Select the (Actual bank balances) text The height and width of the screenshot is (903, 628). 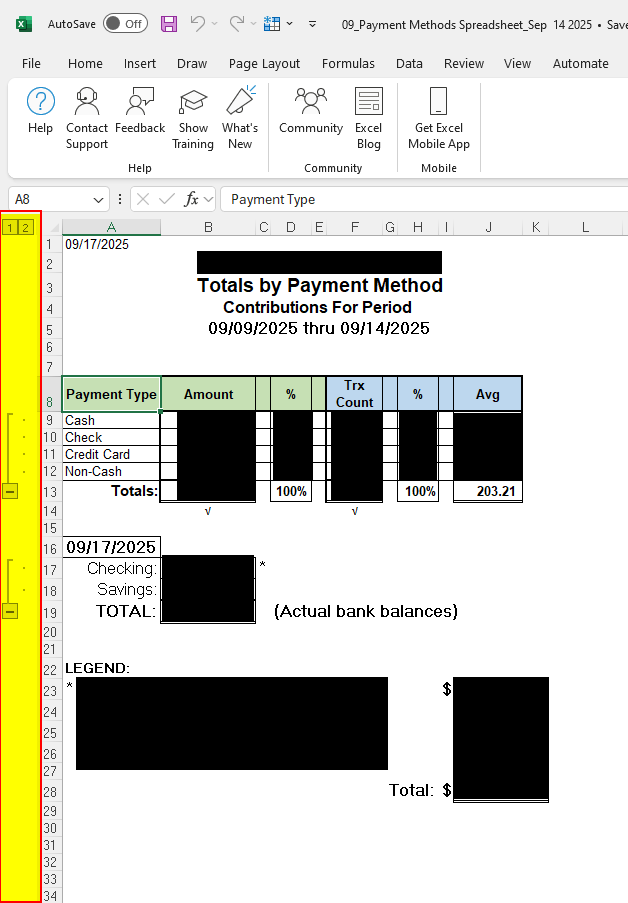[366, 611]
